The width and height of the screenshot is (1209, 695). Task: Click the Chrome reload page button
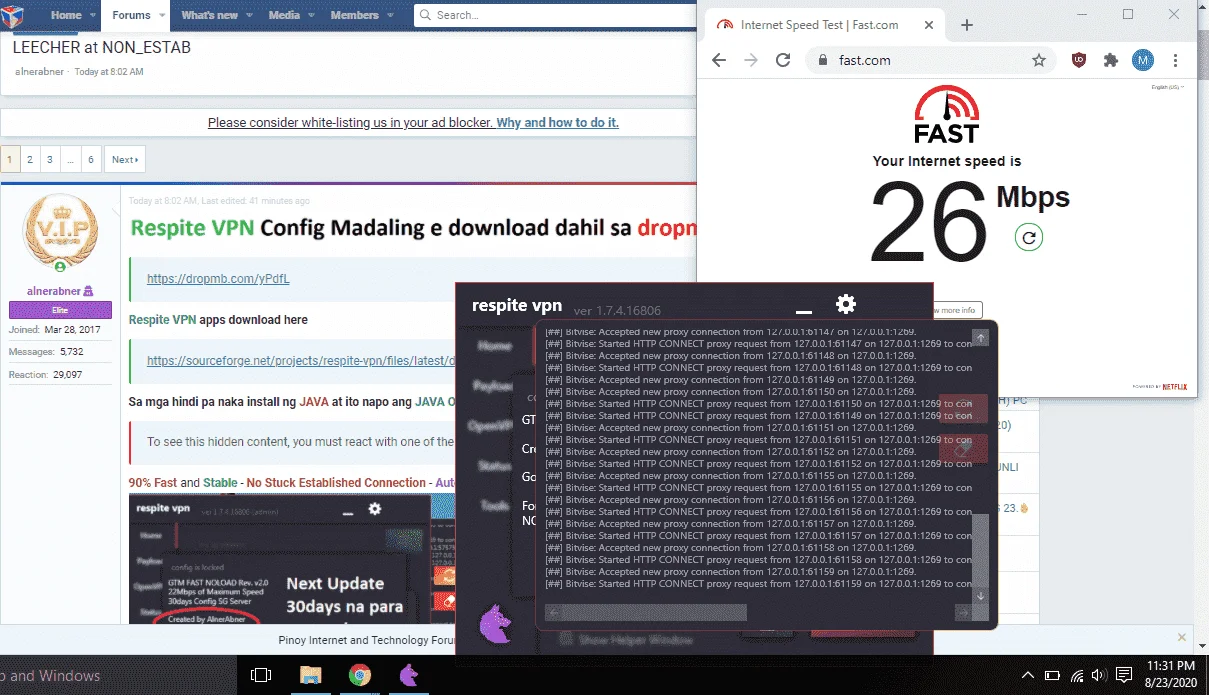pos(783,60)
